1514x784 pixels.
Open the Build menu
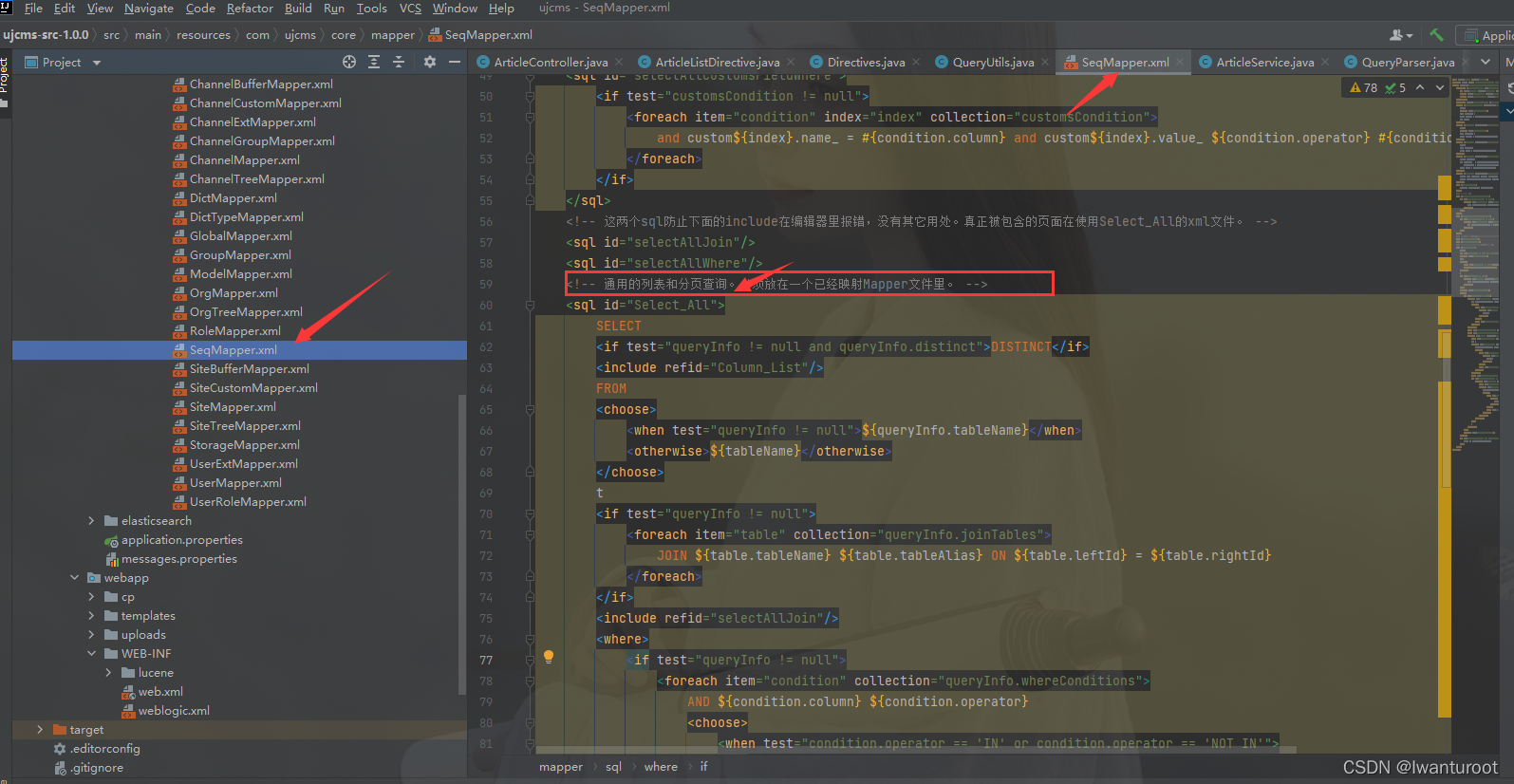(298, 9)
